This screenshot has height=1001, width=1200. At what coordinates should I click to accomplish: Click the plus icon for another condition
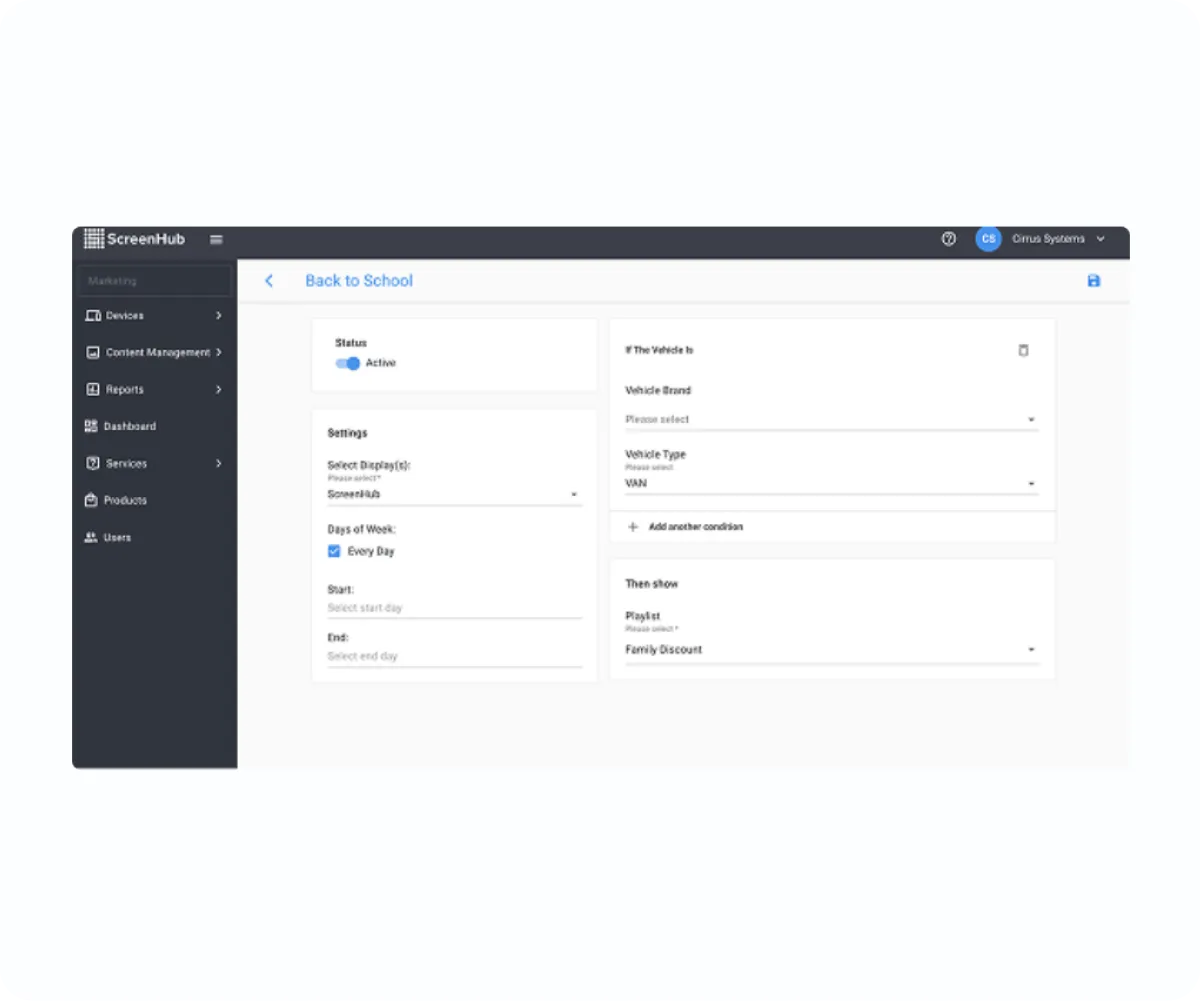tap(632, 526)
